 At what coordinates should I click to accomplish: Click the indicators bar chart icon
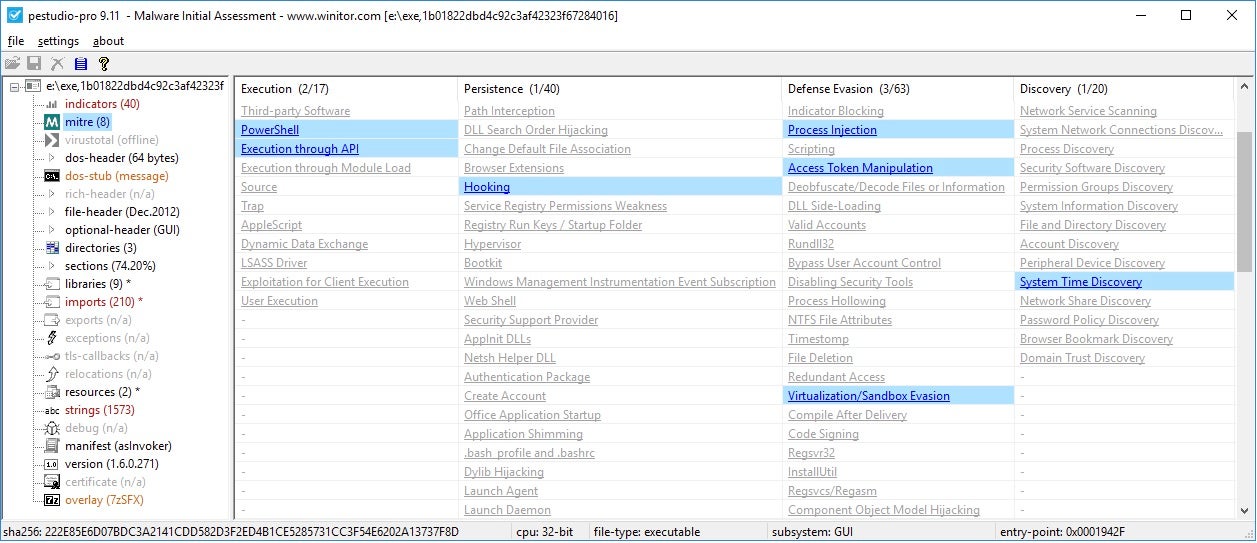click(x=52, y=104)
